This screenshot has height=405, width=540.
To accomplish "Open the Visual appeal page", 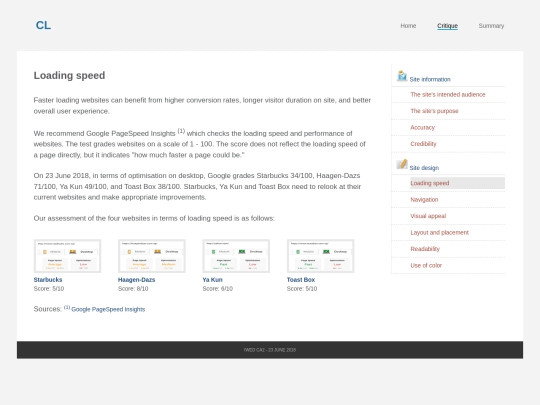I will click(x=428, y=216).
